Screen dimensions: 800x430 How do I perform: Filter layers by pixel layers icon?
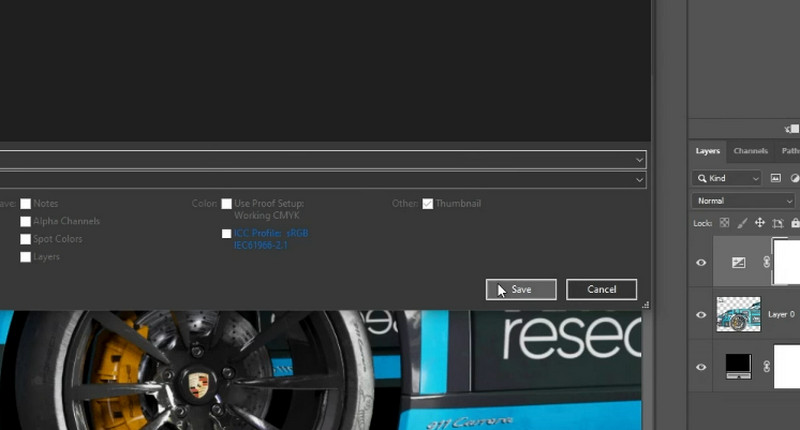776,178
